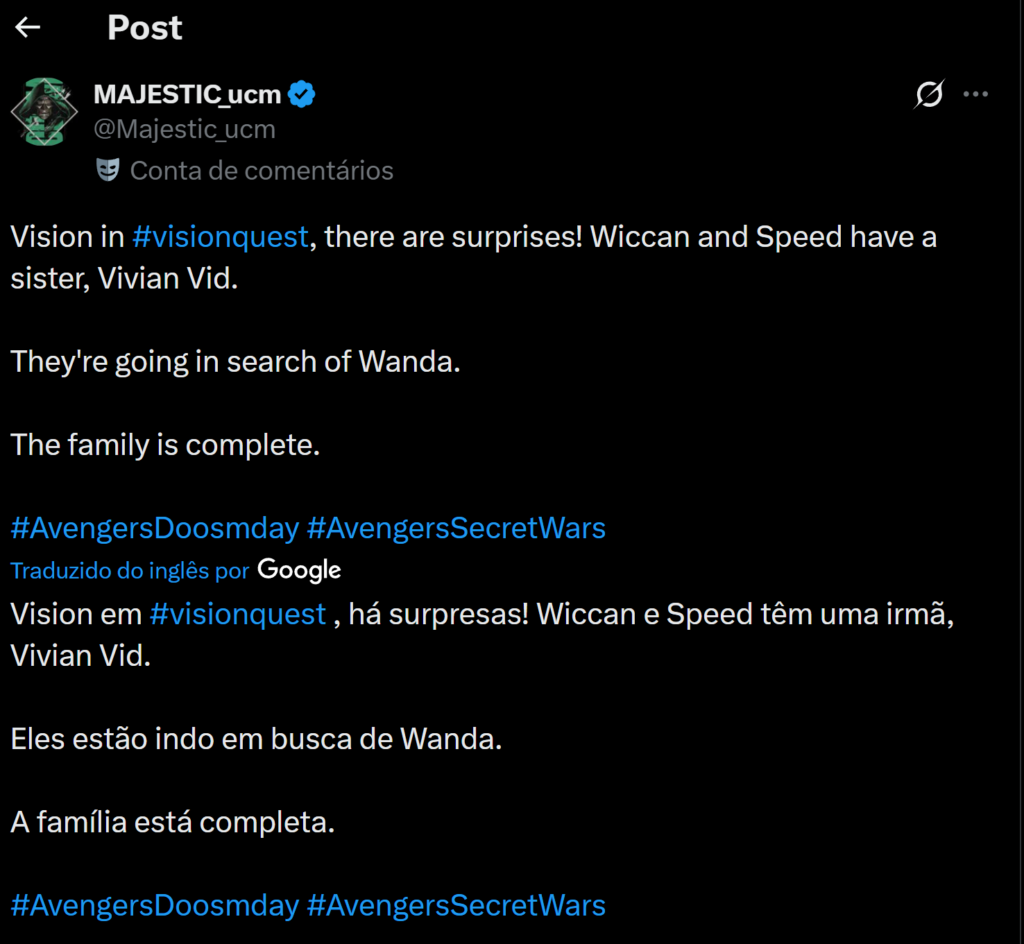Screen dimensions: 1024x944
Task: Click the sentence 'The family is complete.'
Action: tap(163, 445)
